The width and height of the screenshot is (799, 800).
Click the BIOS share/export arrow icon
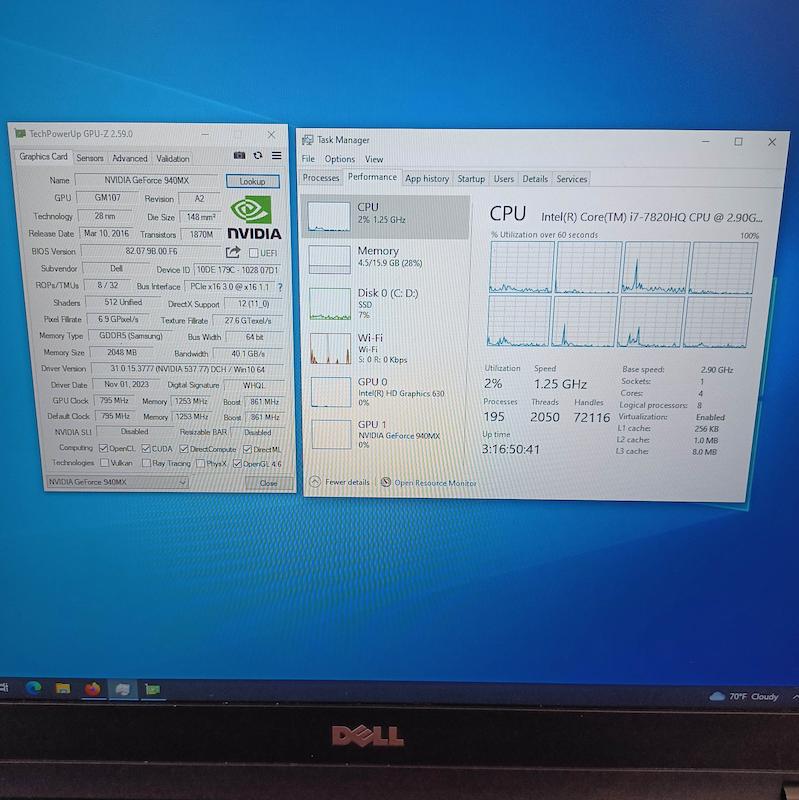233,252
